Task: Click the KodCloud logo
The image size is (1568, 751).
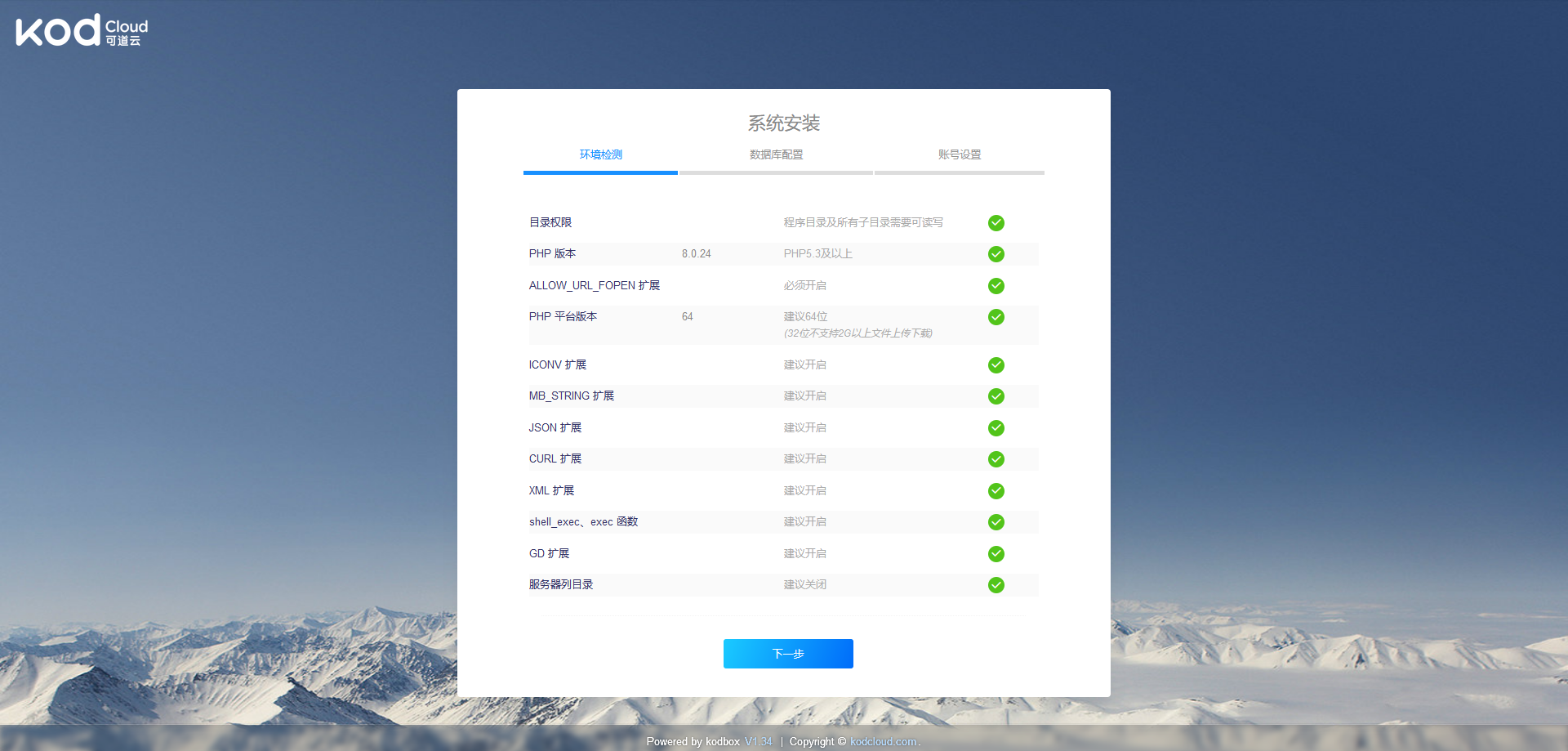Action: tap(80, 30)
